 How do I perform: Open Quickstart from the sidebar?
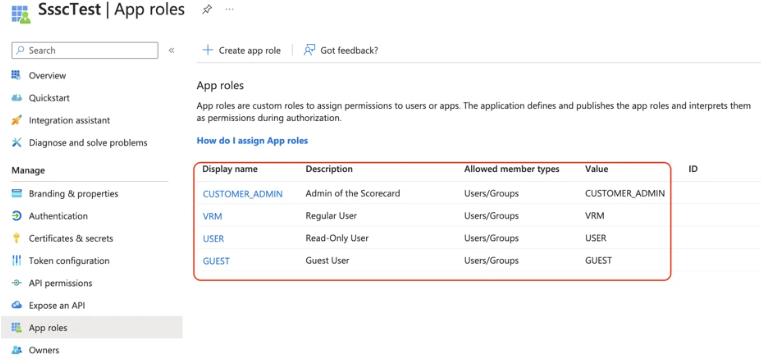click(49, 98)
